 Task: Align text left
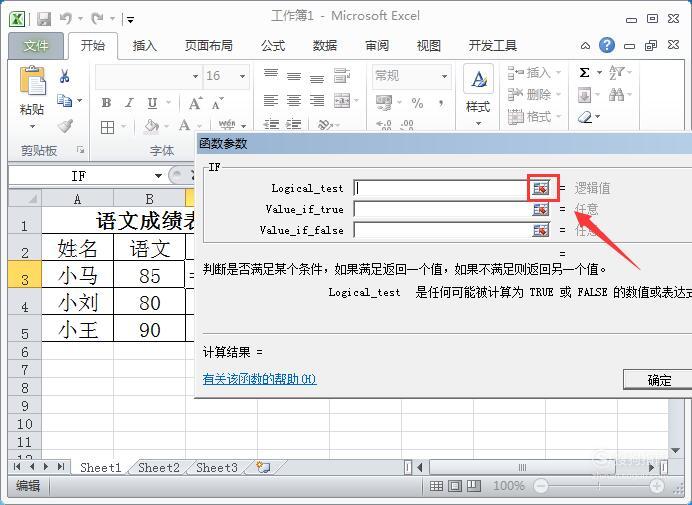pyautogui.click(x=271, y=101)
